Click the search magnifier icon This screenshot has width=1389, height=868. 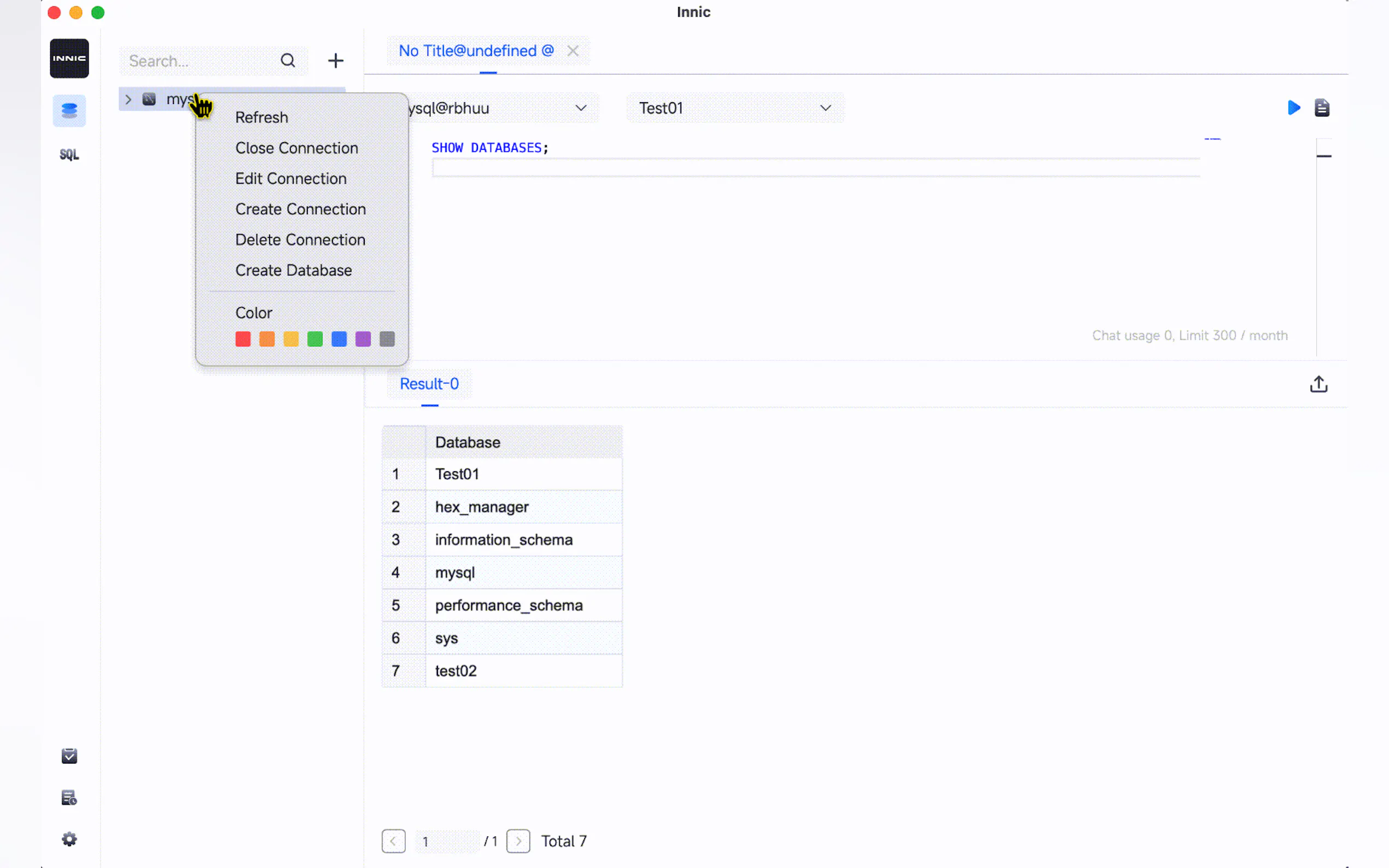(288, 60)
